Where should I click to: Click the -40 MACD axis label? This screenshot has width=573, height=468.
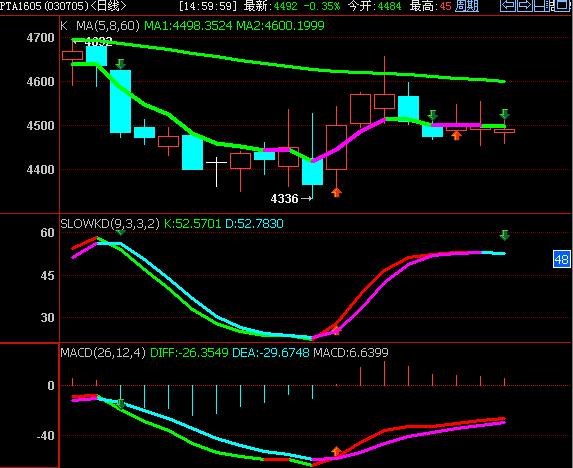tap(45, 436)
